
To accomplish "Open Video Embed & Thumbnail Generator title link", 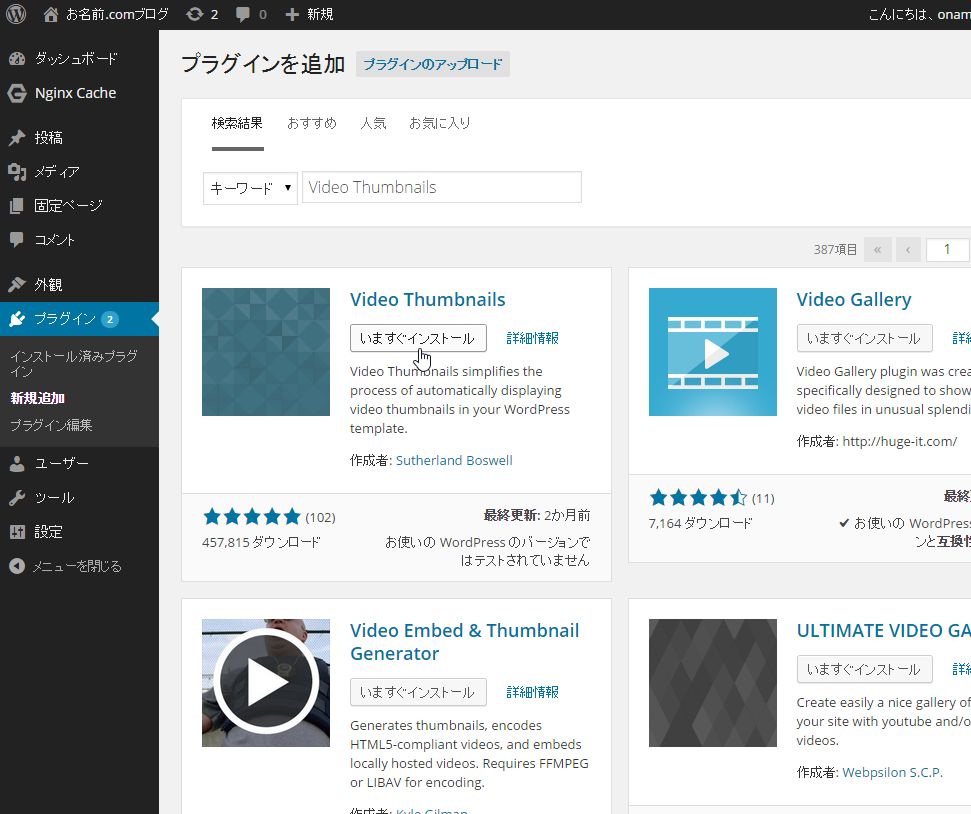I will coord(464,642).
